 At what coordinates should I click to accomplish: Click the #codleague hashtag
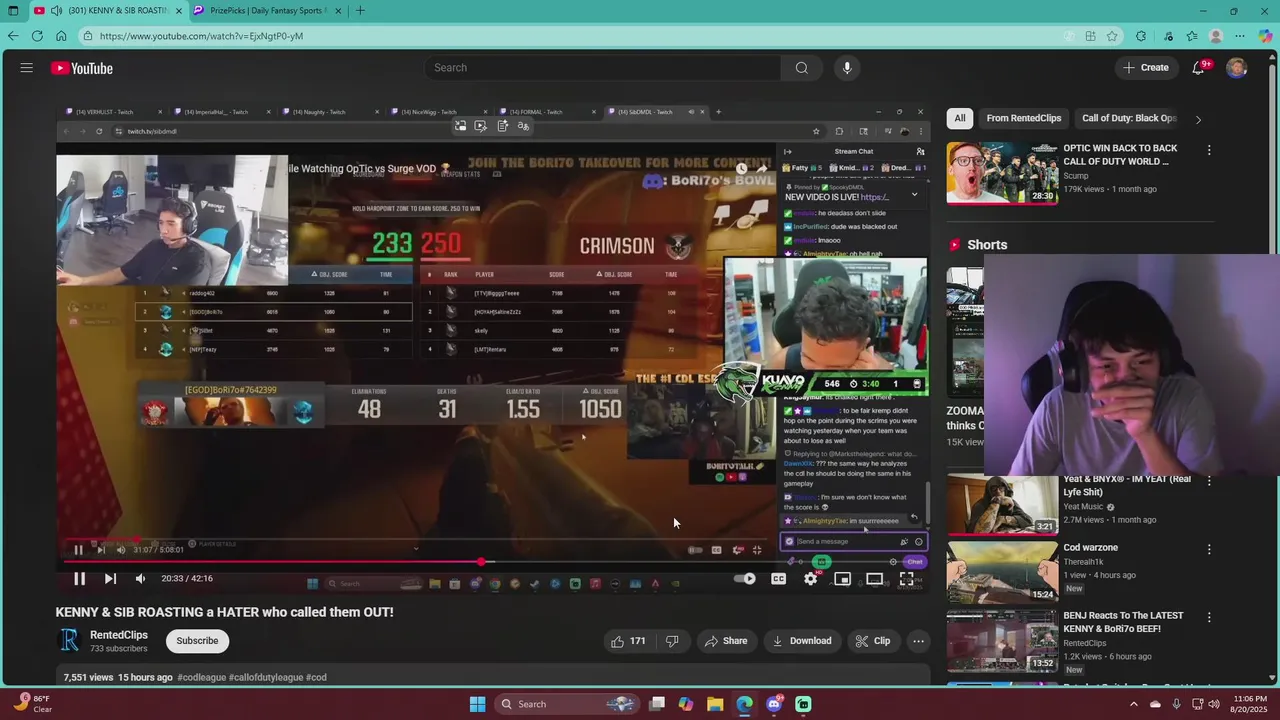pos(201,677)
